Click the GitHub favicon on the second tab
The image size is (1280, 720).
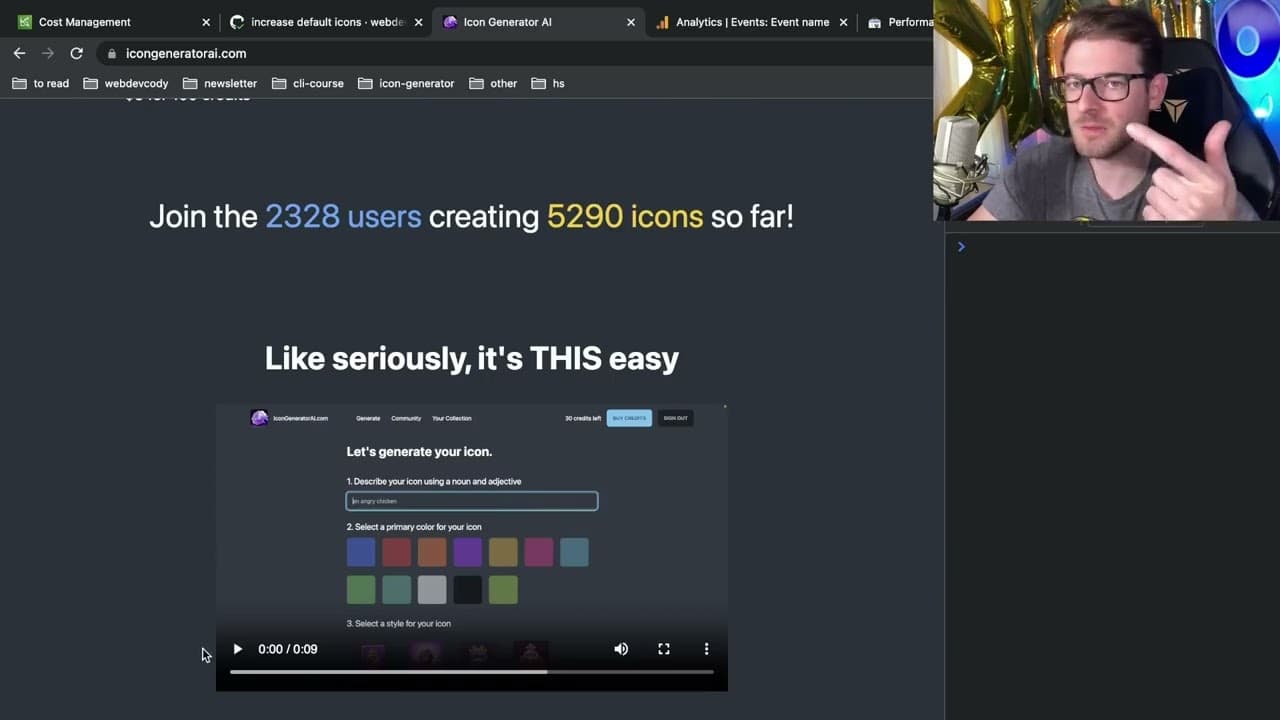[x=237, y=22]
